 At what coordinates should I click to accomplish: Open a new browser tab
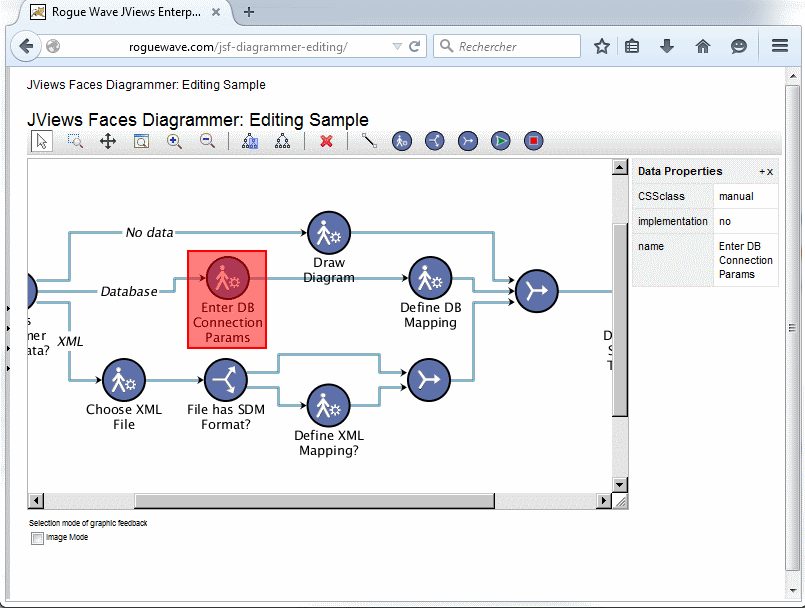249,13
